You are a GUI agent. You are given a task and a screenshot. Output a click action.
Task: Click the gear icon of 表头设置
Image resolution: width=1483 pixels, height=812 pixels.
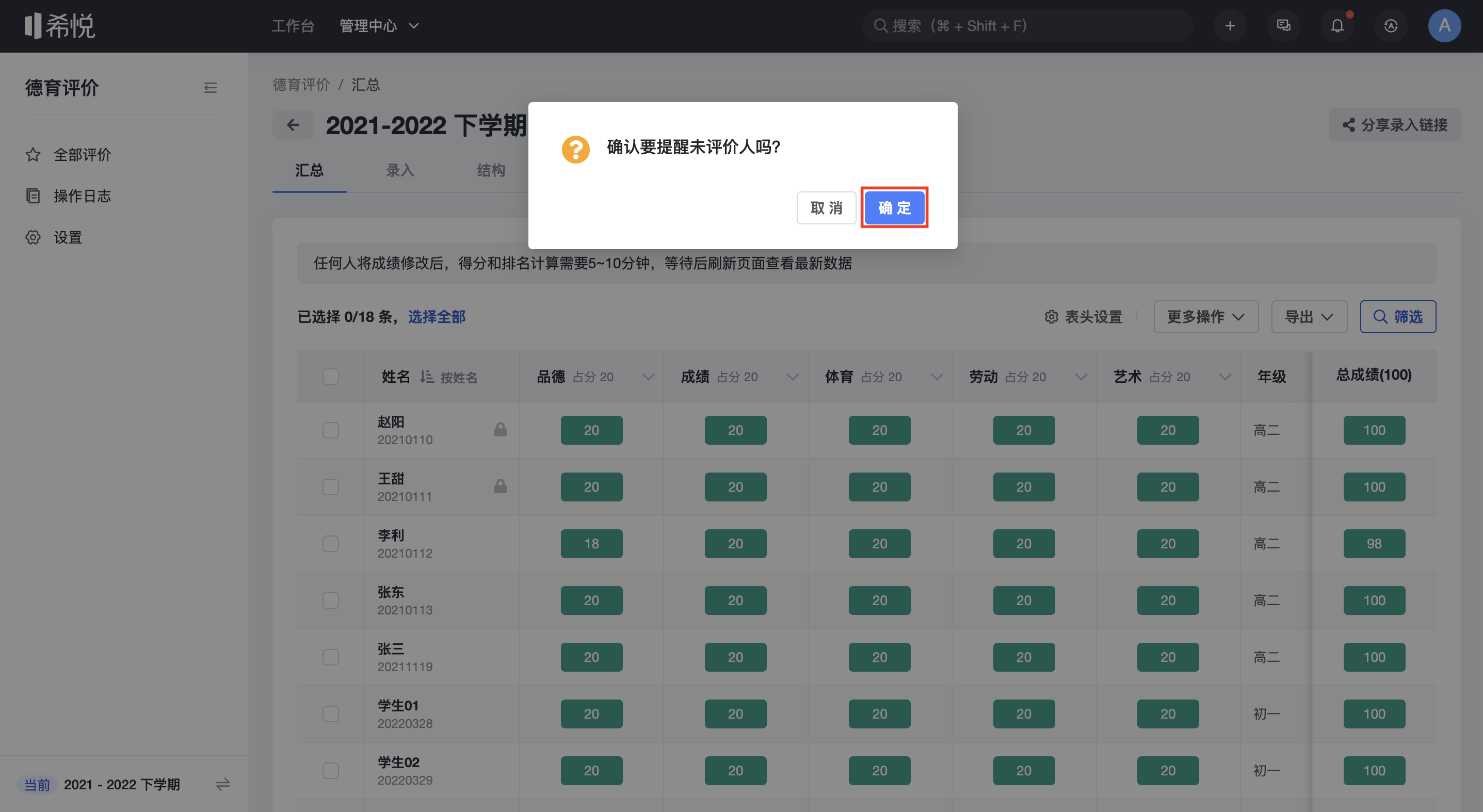[1051, 317]
